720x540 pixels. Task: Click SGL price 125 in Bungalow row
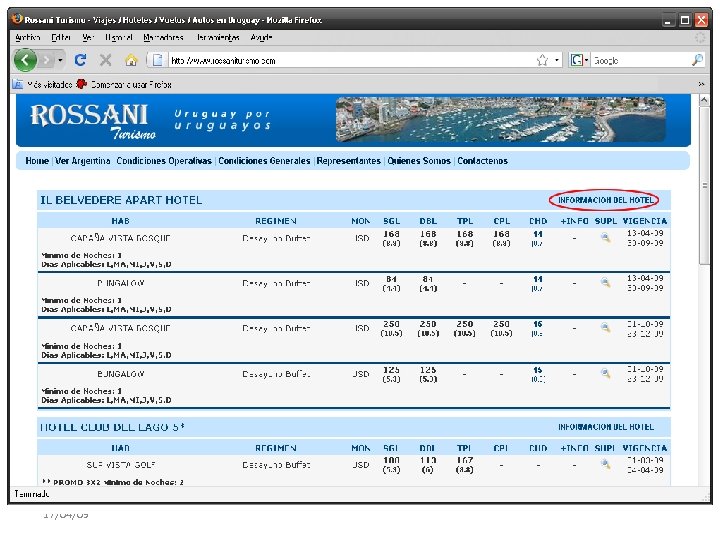point(391,370)
